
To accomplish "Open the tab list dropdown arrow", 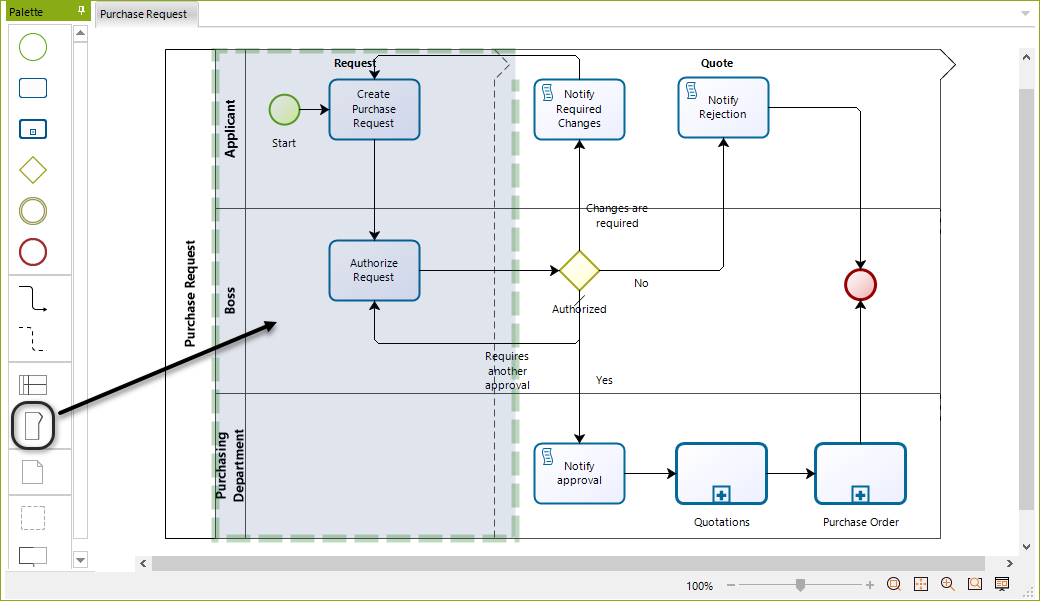I will [x=1025, y=14].
